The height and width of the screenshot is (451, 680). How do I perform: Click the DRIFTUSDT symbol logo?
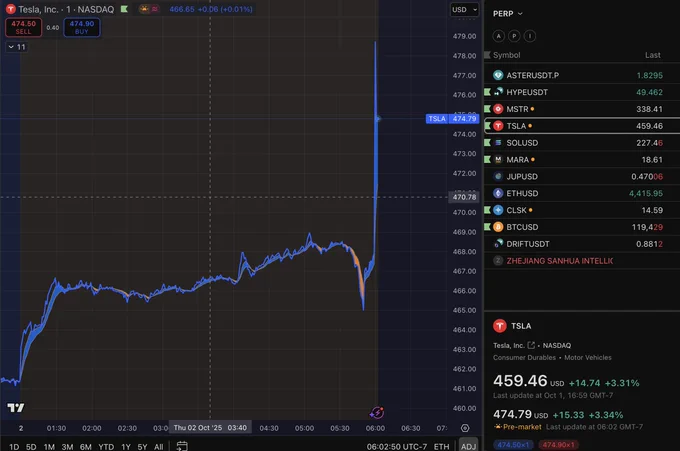498,244
